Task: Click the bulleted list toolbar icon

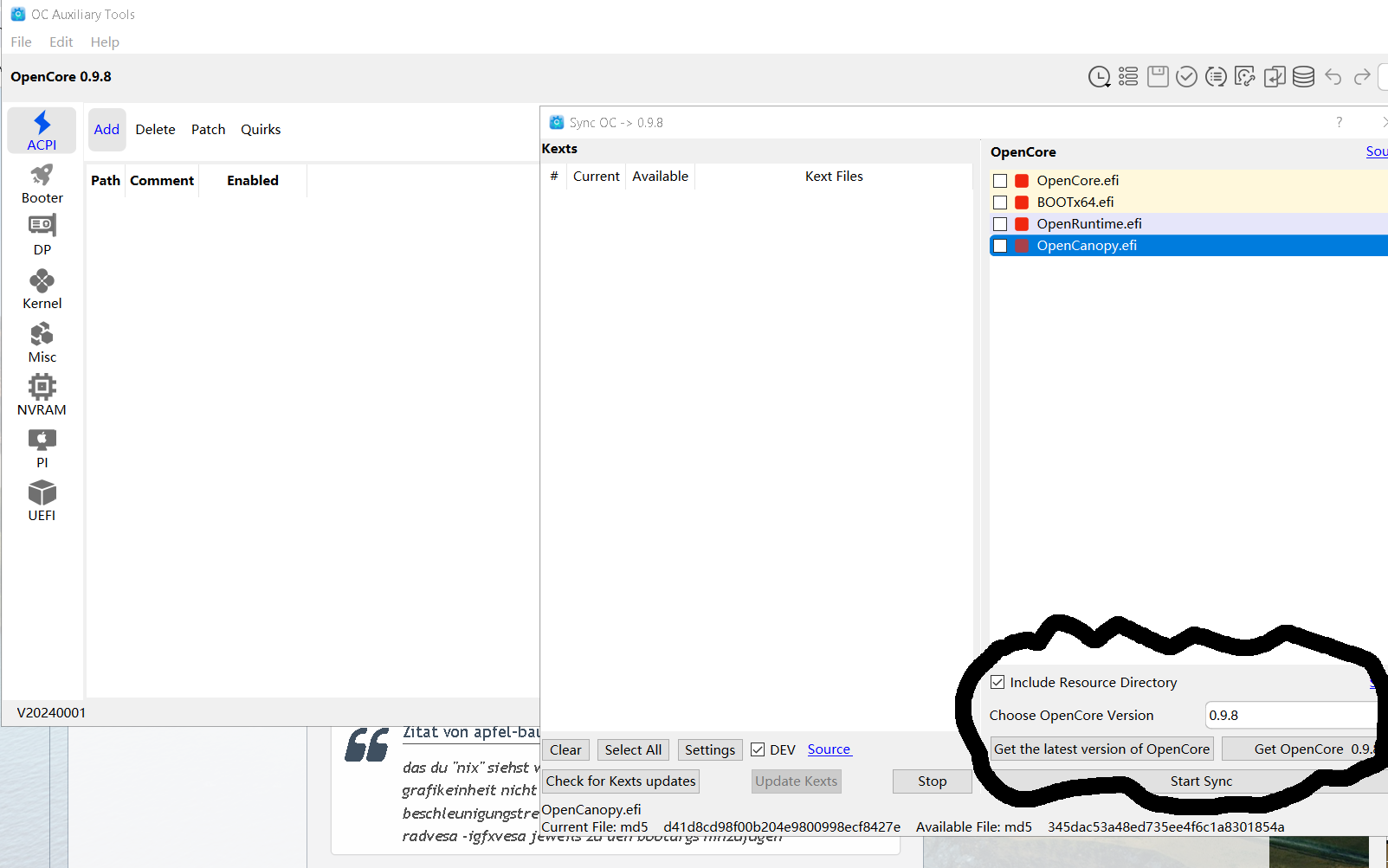Action: click(x=1128, y=77)
